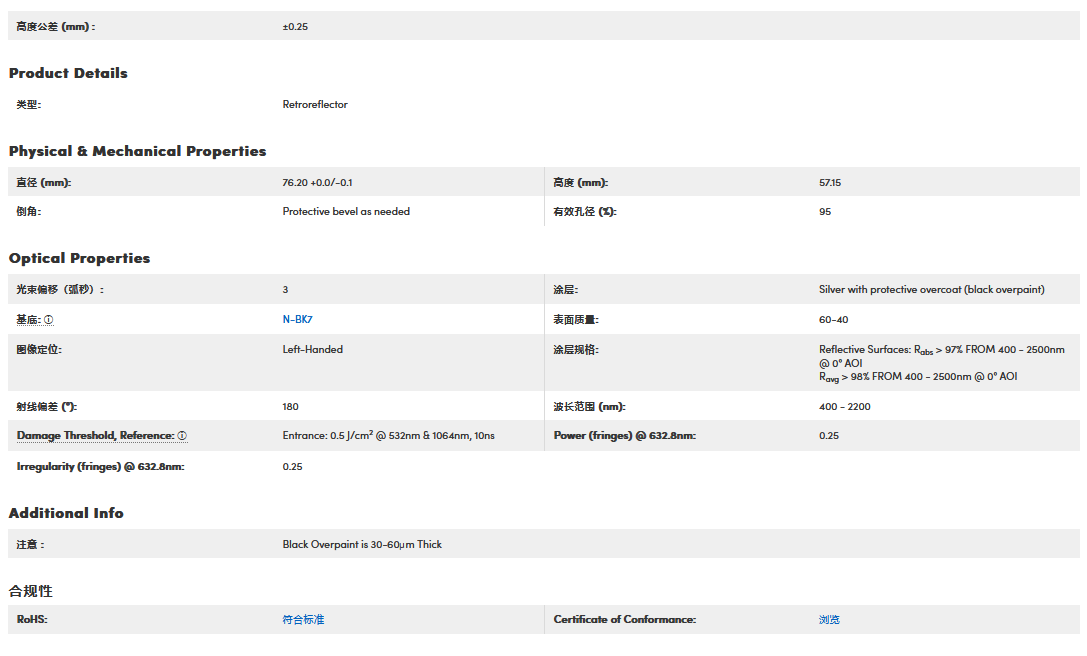This screenshot has height=656, width=1087.
Task: Click the Retroreflector type value
Action: (315, 105)
